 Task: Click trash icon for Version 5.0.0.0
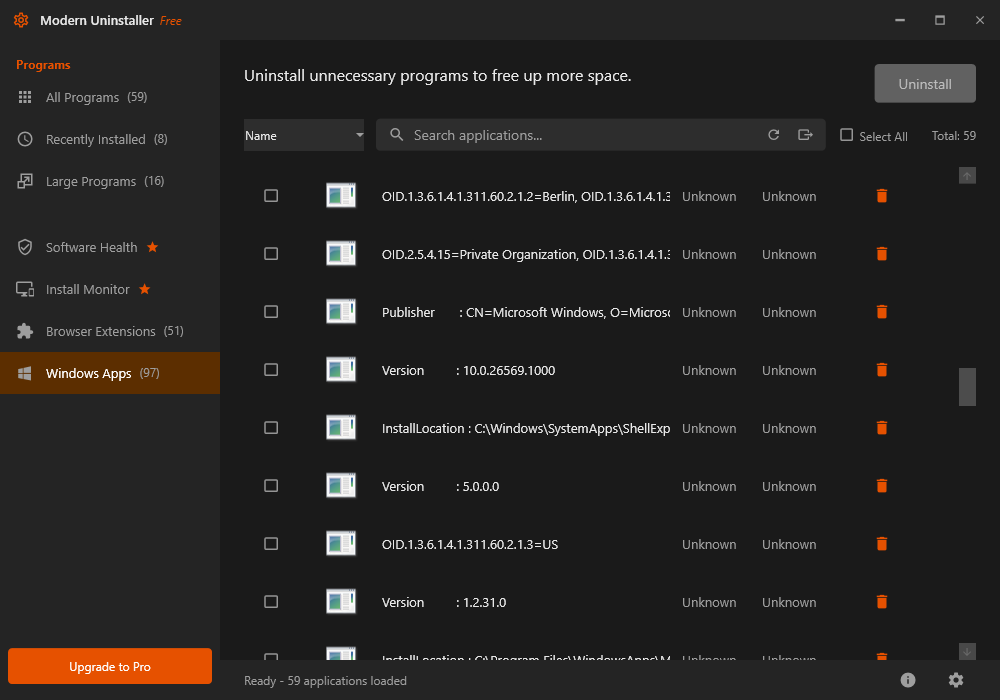point(882,486)
